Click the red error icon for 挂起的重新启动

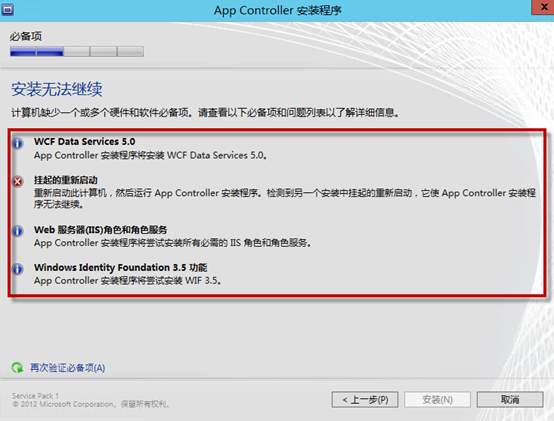(17, 182)
